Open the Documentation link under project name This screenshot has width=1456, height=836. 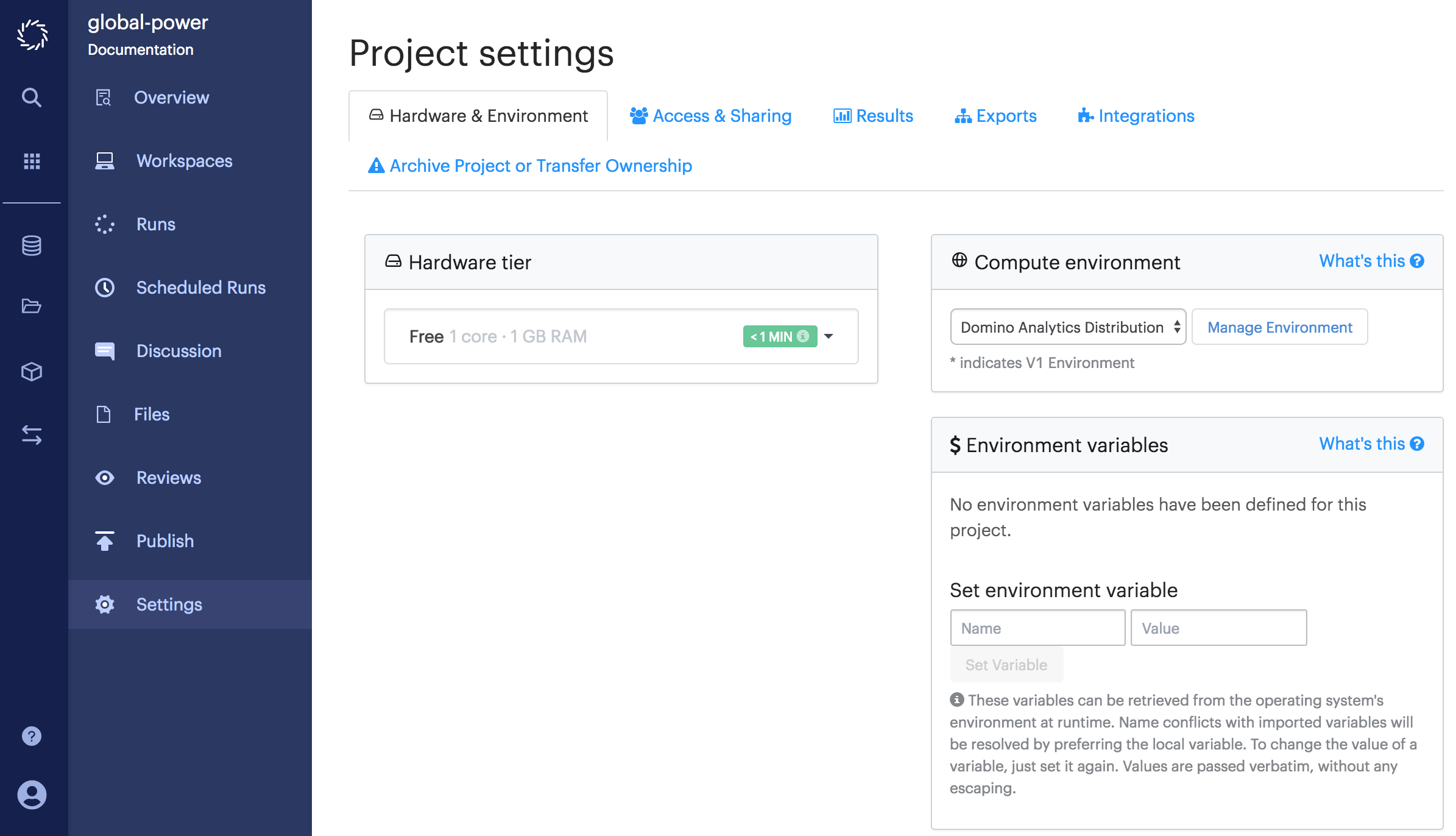click(x=141, y=50)
